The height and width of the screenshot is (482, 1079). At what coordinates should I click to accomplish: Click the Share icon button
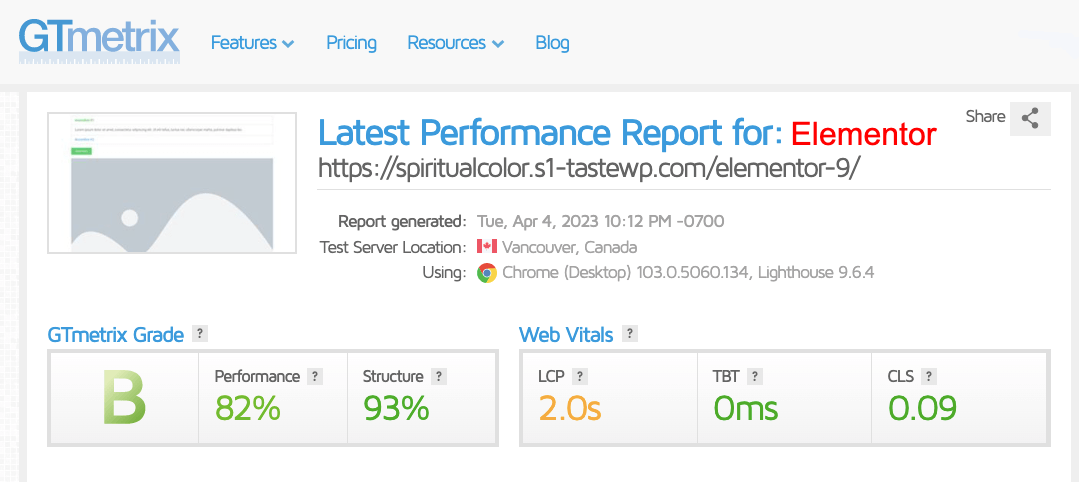(x=1030, y=118)
